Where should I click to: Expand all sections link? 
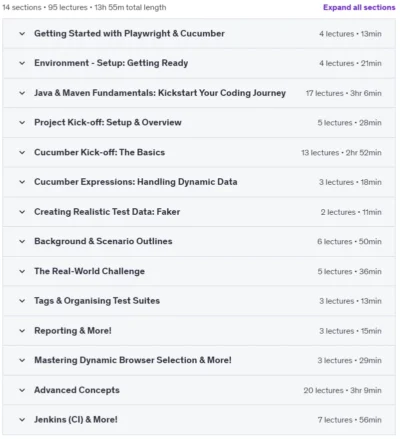pos(359,7)
